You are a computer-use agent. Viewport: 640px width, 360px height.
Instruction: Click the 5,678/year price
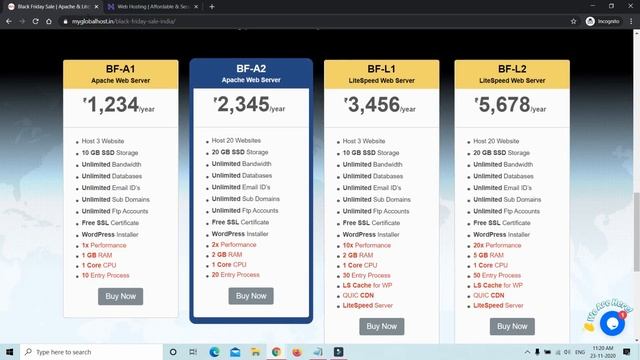511,105
